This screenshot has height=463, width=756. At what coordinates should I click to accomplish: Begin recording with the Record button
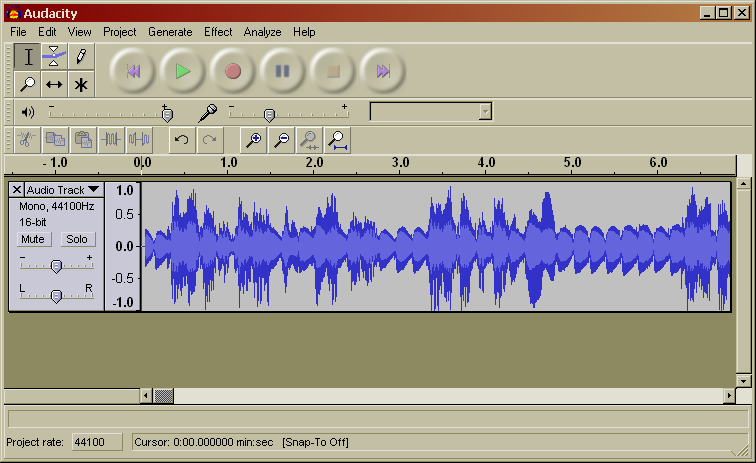[233, 71]
